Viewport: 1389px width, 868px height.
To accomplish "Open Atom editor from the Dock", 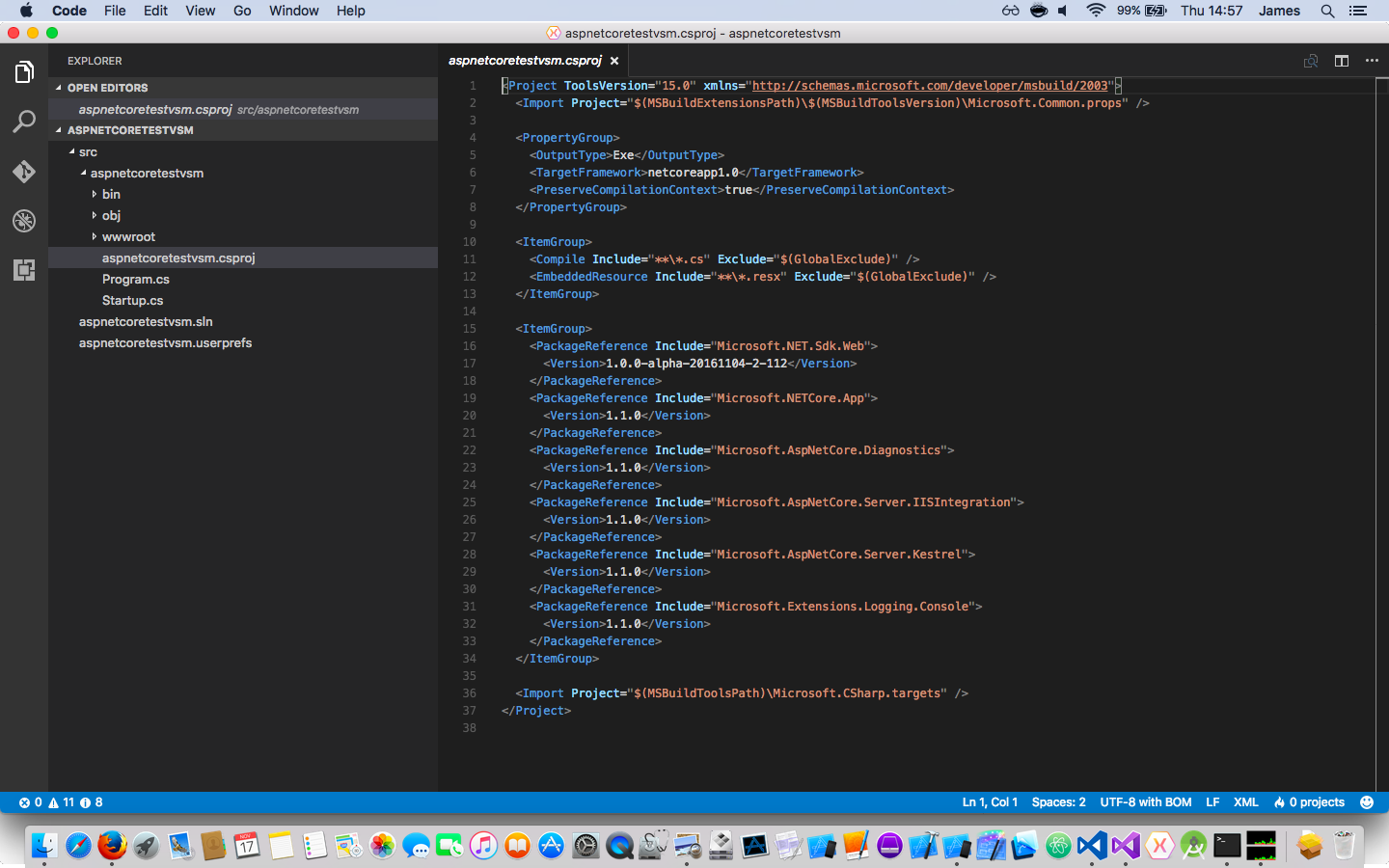I will click(1058, 846).
